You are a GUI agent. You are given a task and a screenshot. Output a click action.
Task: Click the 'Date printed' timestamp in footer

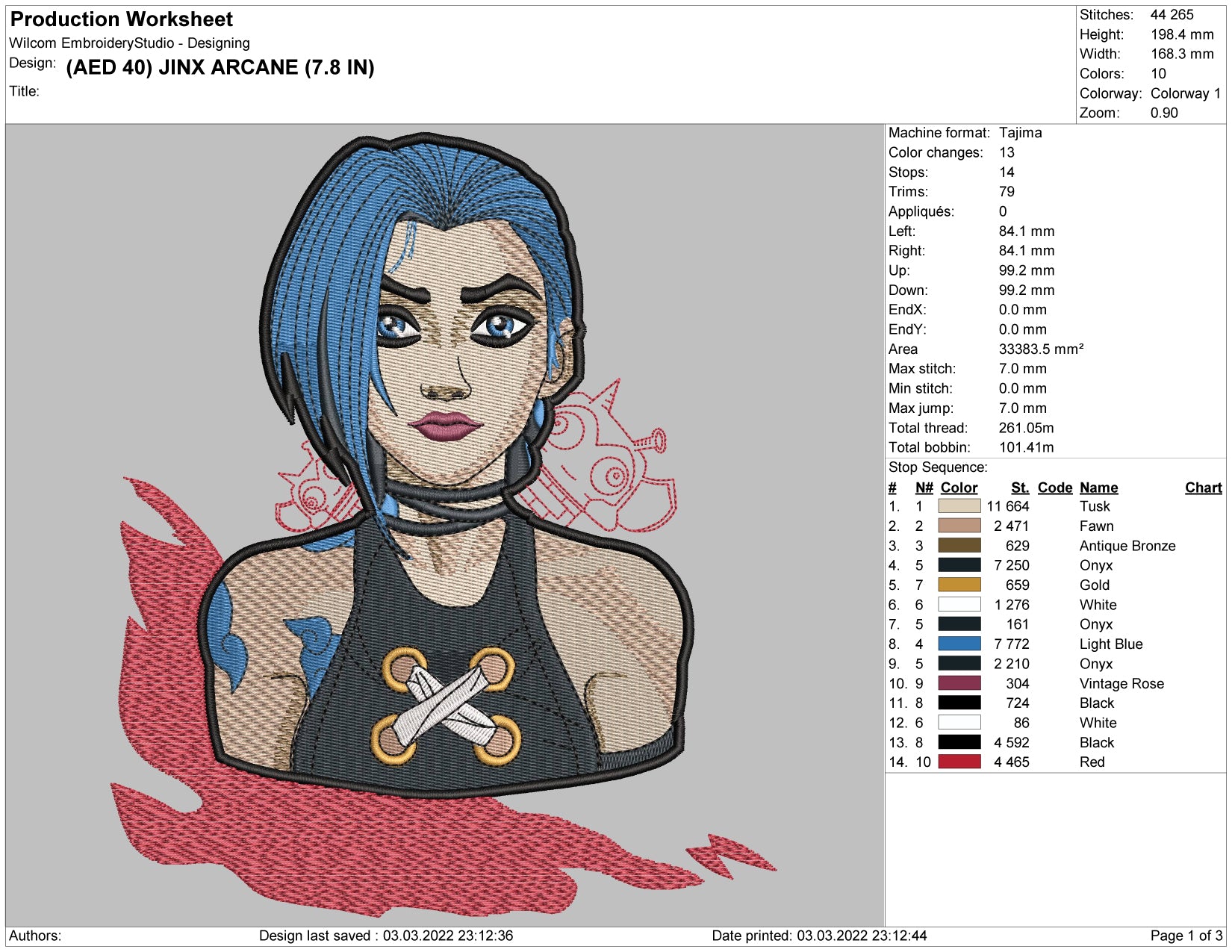(x=819, y=936)
